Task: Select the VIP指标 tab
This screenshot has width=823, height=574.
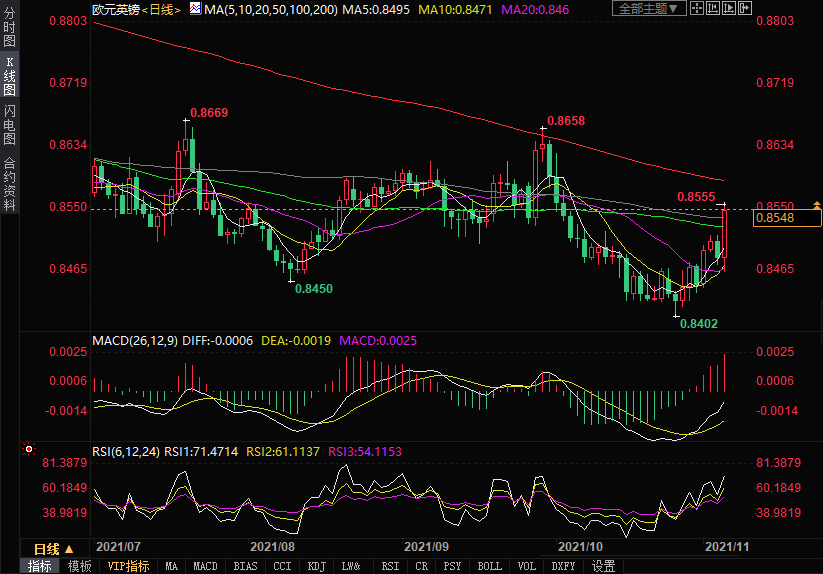Action: 128,566
